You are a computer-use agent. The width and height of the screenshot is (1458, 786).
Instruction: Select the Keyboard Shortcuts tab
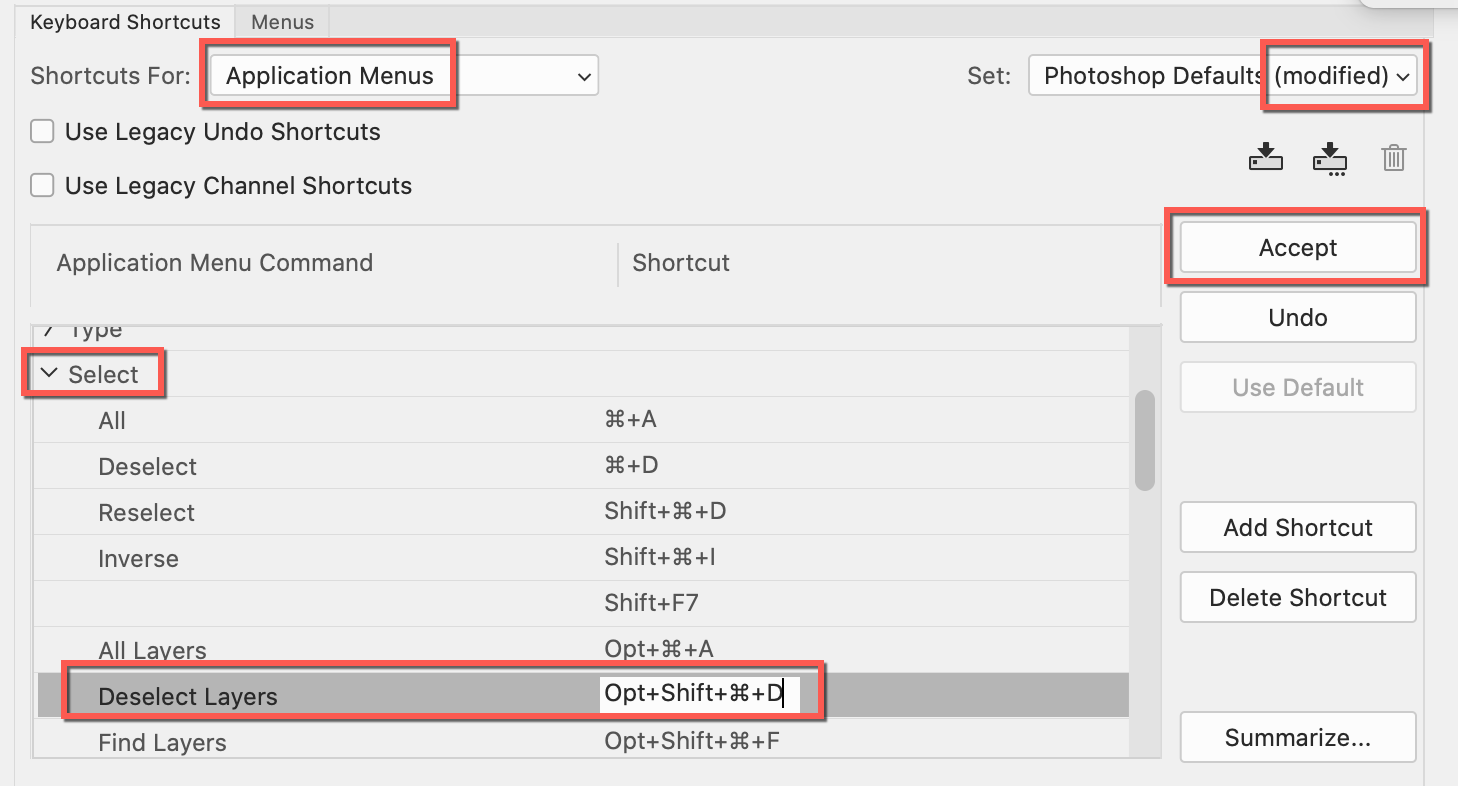pyautogui.click(x=124, y=21)
